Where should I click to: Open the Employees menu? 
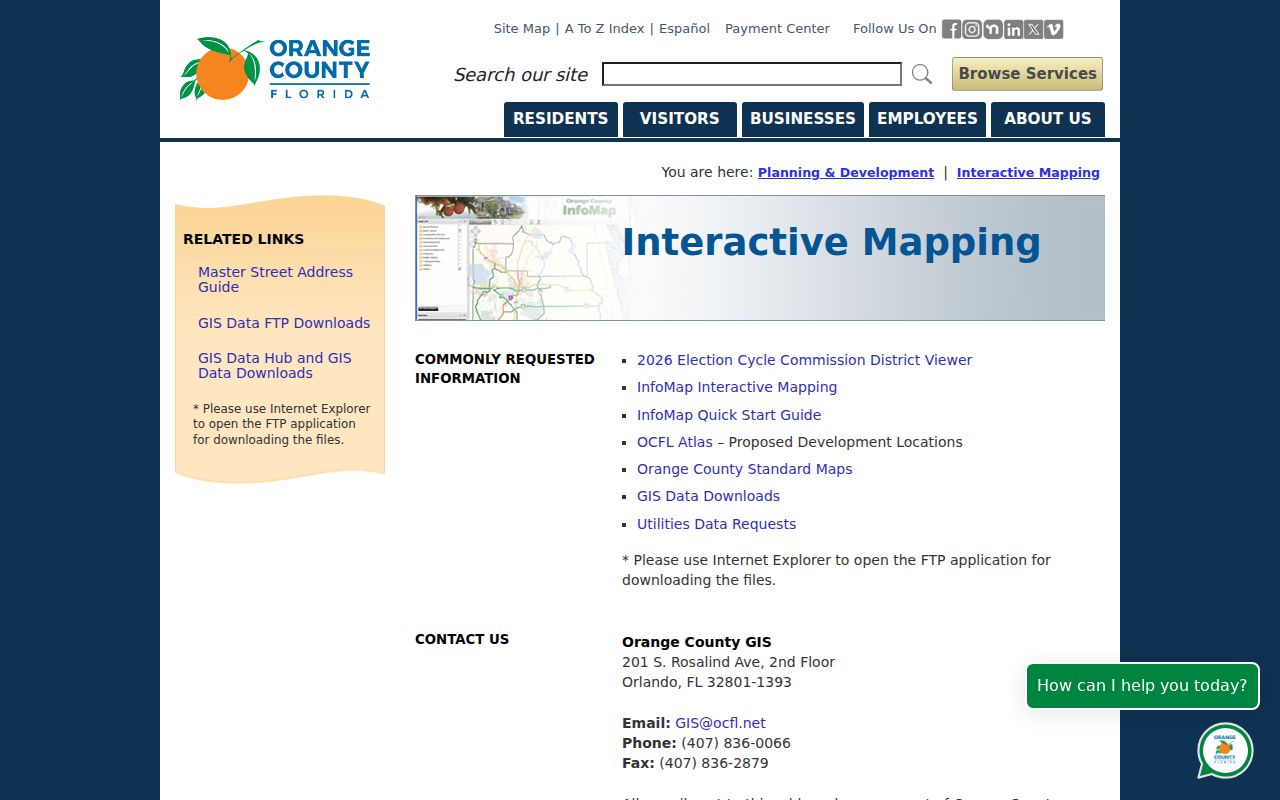point(927,119)
